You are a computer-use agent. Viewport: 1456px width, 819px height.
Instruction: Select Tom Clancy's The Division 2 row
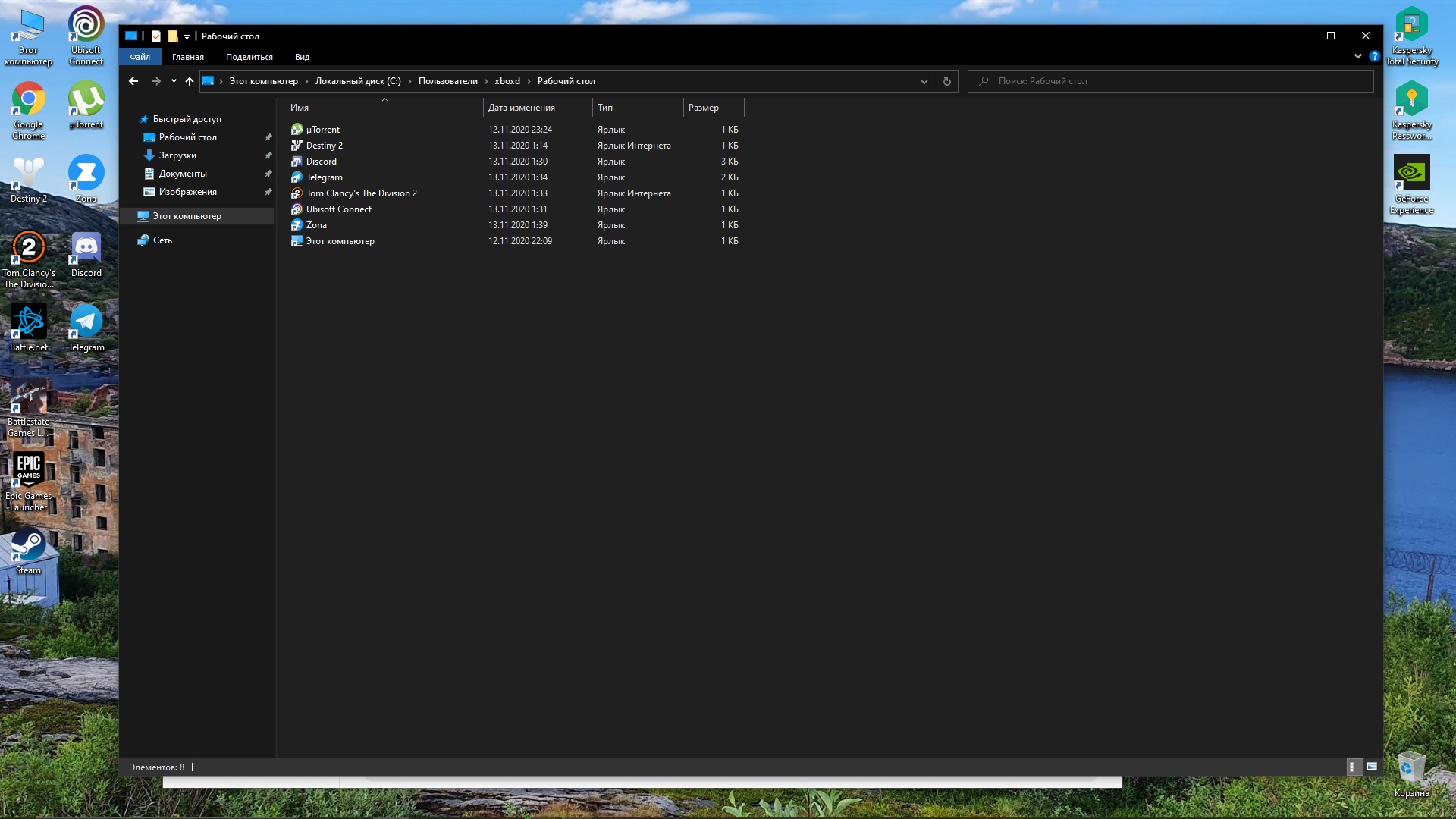[514, 193]
